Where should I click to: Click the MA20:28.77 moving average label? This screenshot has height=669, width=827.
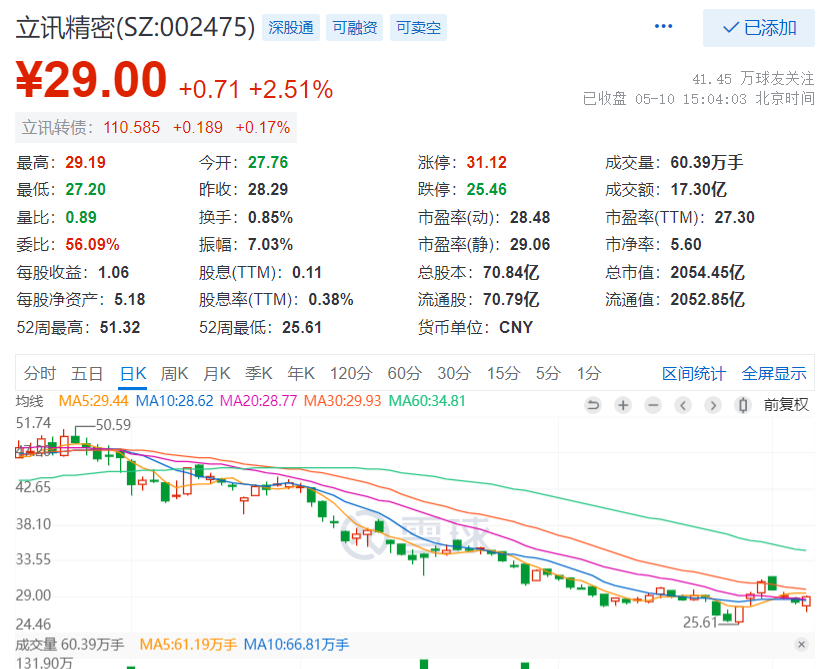[x=258, y=401]
